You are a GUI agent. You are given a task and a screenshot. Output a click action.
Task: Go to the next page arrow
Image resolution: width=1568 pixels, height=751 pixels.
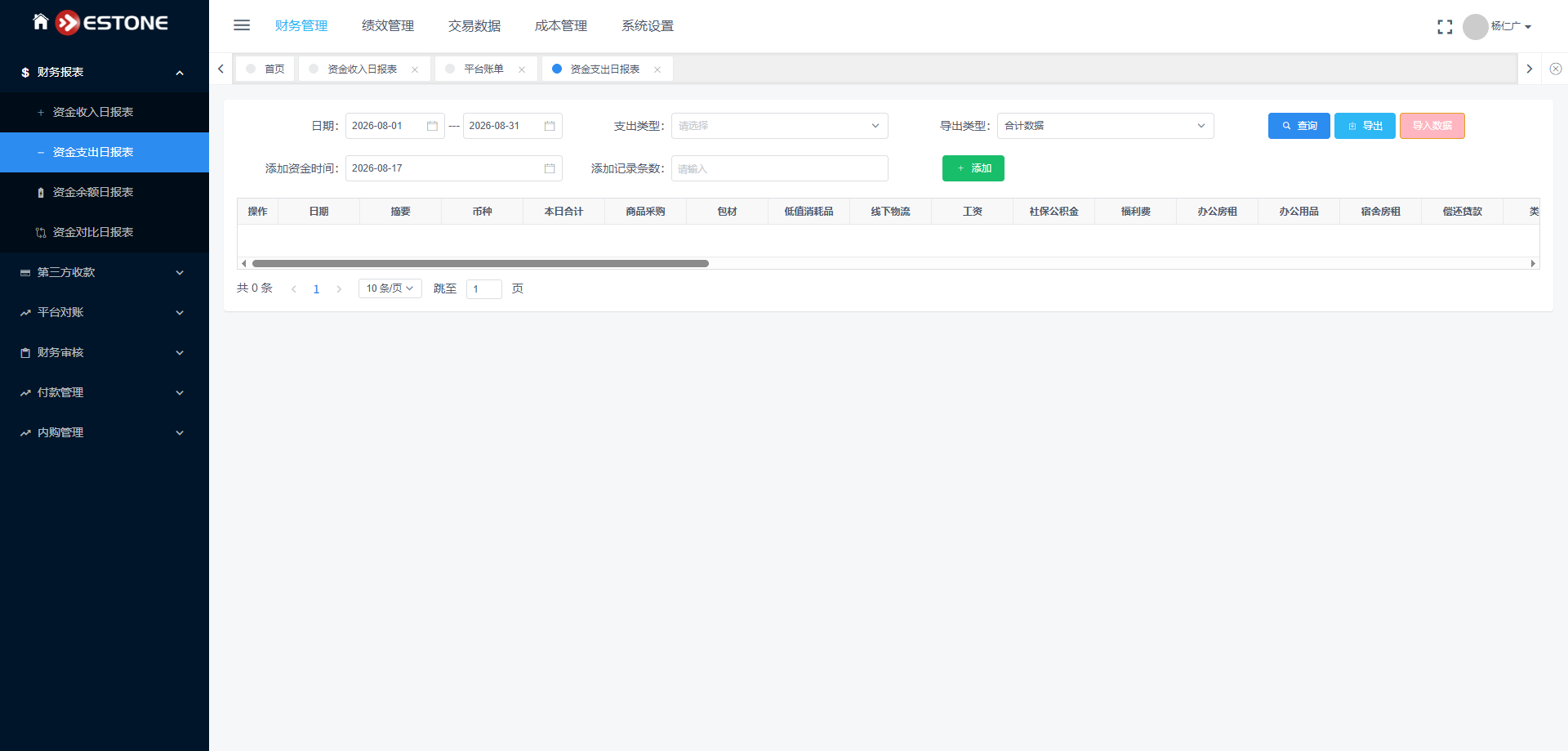pyautogui.click(x=339, y=289)
